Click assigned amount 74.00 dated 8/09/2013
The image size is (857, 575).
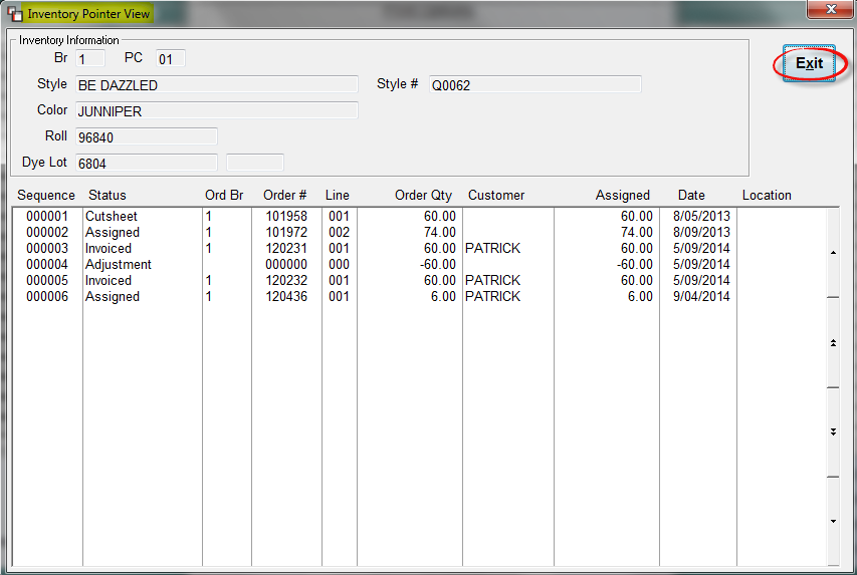click(636, 232)
